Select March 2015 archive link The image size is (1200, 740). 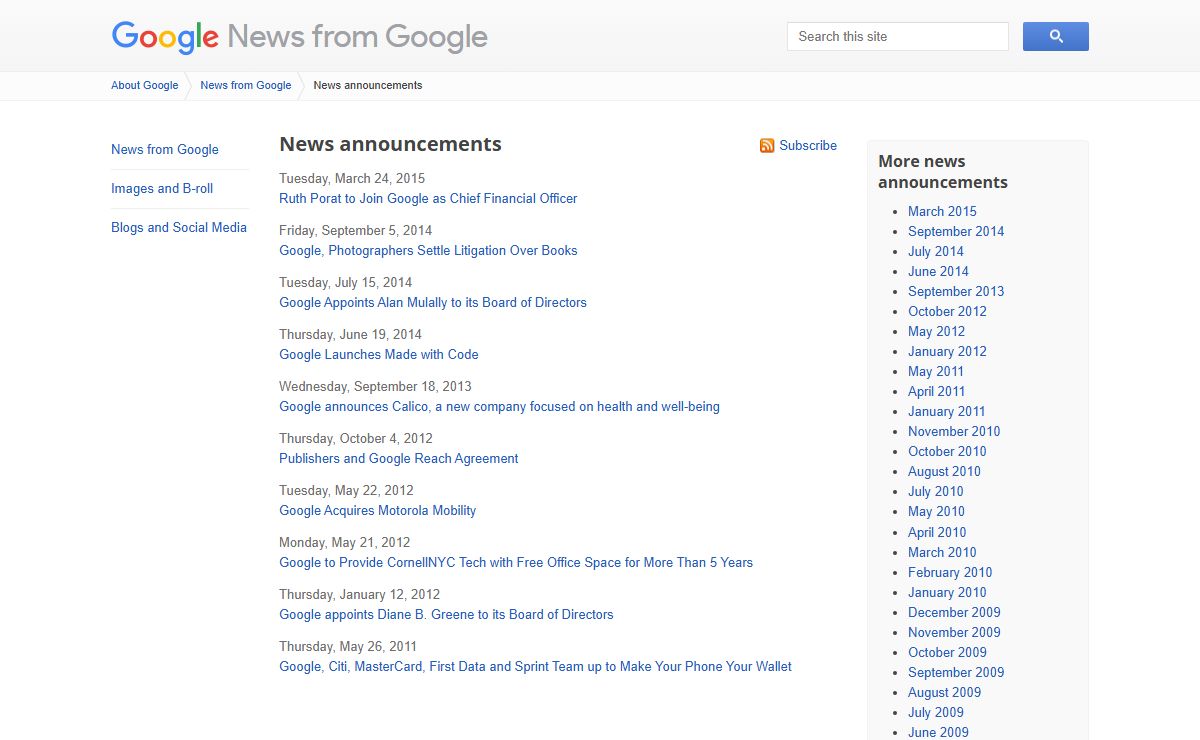coord(942,211)
